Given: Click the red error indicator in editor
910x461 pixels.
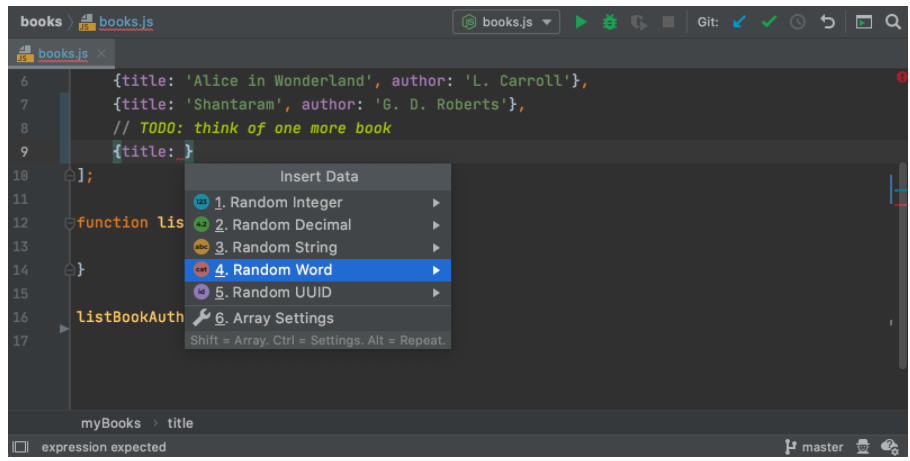Looking at the screenshot, I should (x=901, y=77).
